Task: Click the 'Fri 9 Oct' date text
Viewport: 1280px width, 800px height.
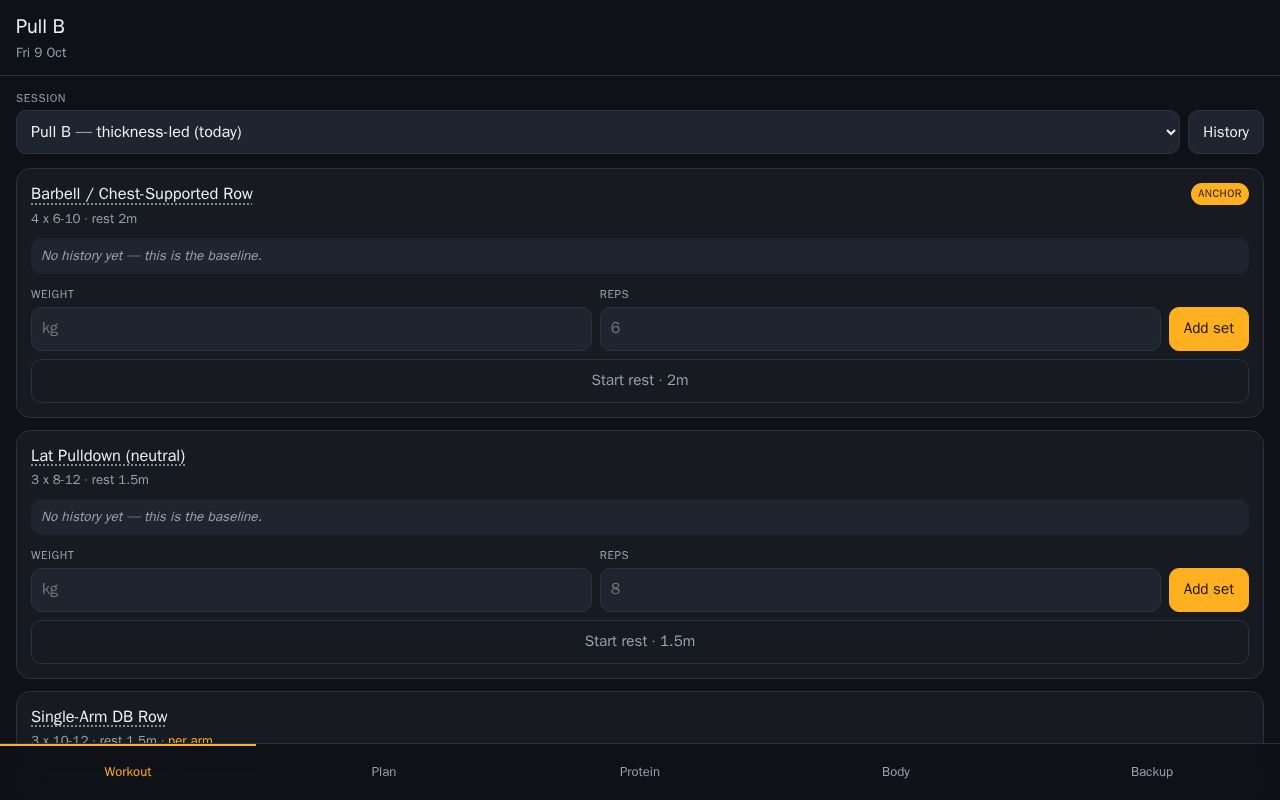Action: pyautogui.click(x=41, y=53)
